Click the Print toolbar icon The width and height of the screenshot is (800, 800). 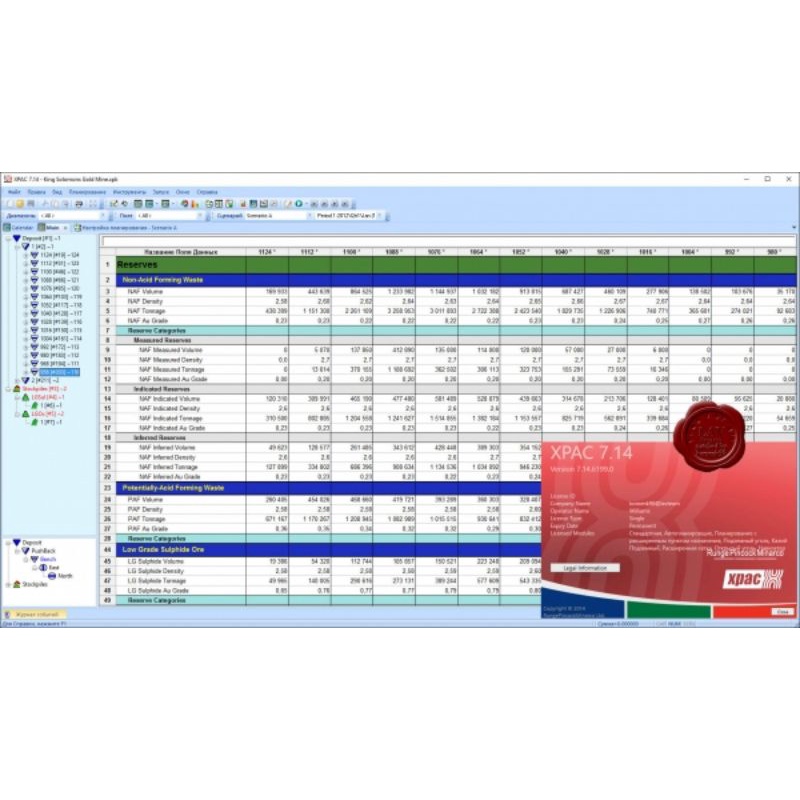point(79,204)
